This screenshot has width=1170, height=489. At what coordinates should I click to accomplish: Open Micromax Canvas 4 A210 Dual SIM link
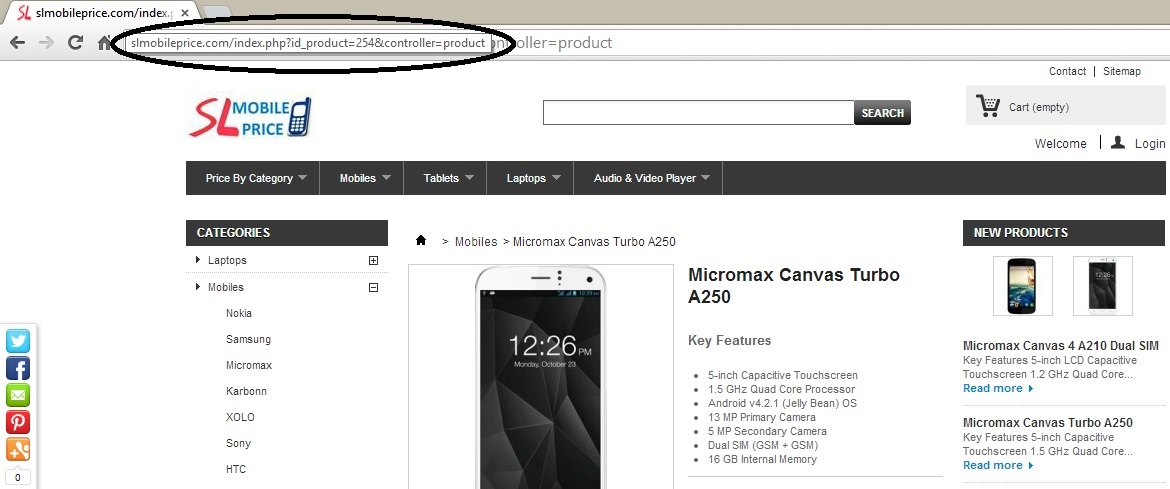[1060, 346]
